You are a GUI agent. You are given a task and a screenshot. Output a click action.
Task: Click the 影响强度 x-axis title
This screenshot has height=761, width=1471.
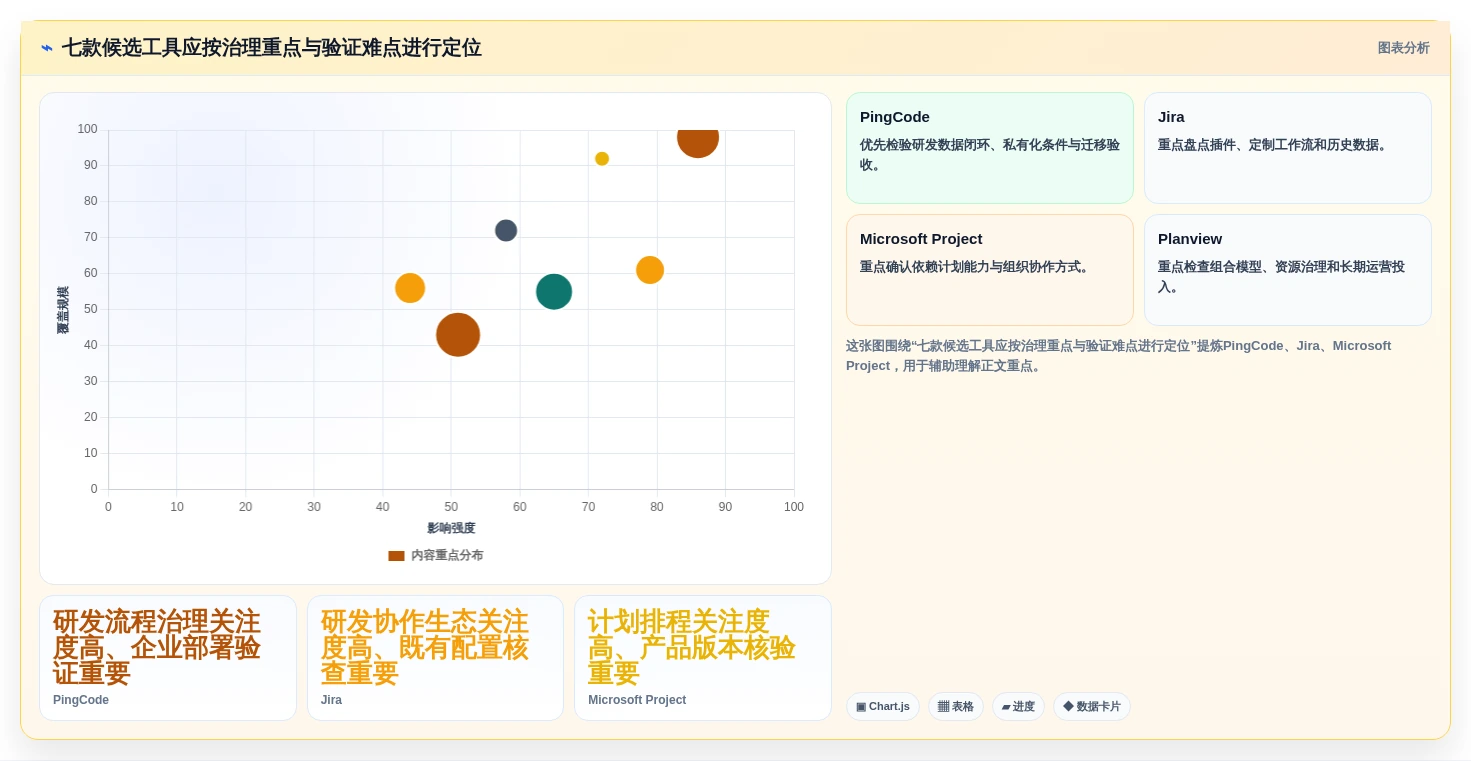pyautogui.click(x=451, y=528)
